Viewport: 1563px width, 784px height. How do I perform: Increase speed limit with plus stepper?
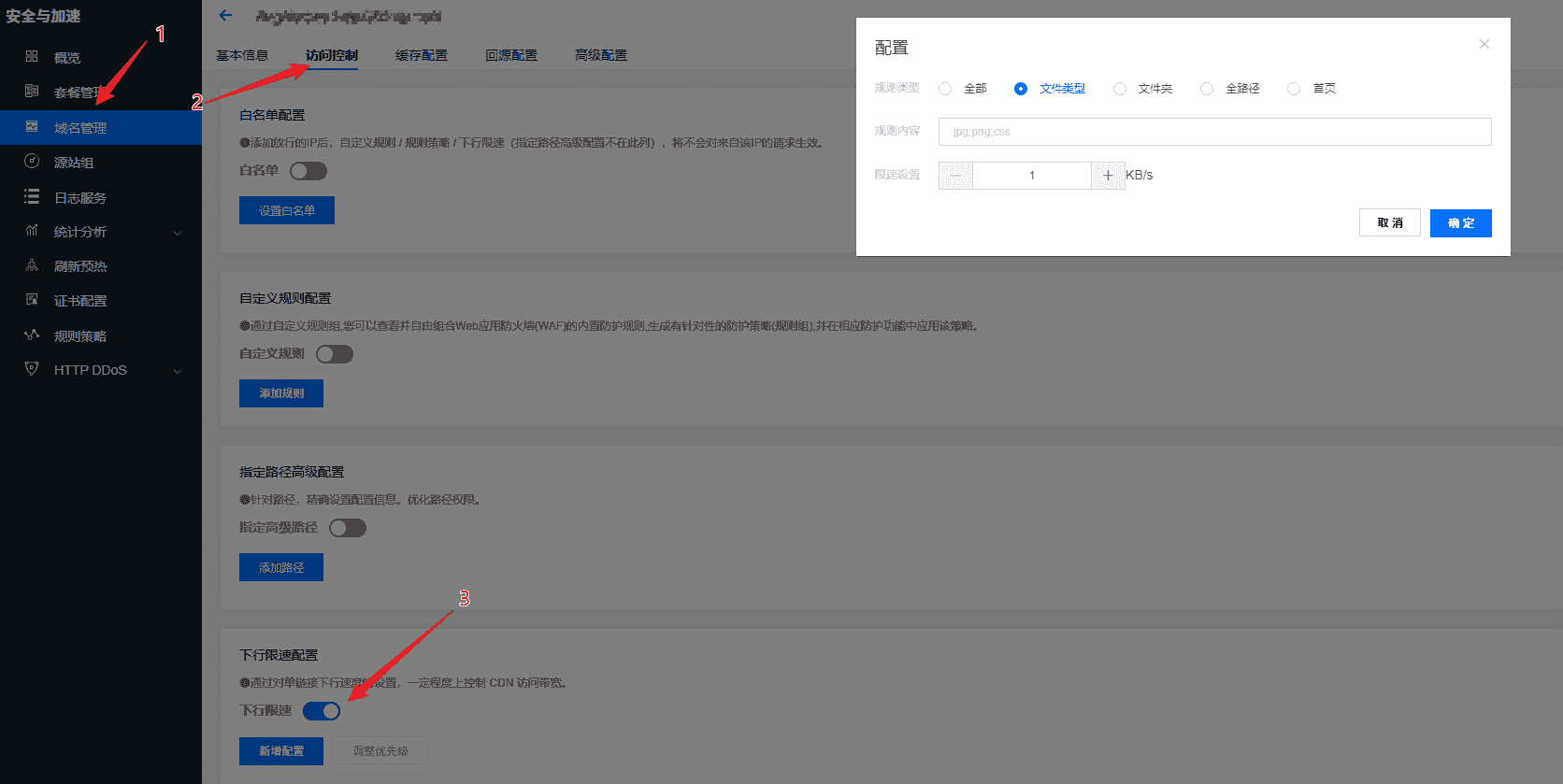(1108, 176)
